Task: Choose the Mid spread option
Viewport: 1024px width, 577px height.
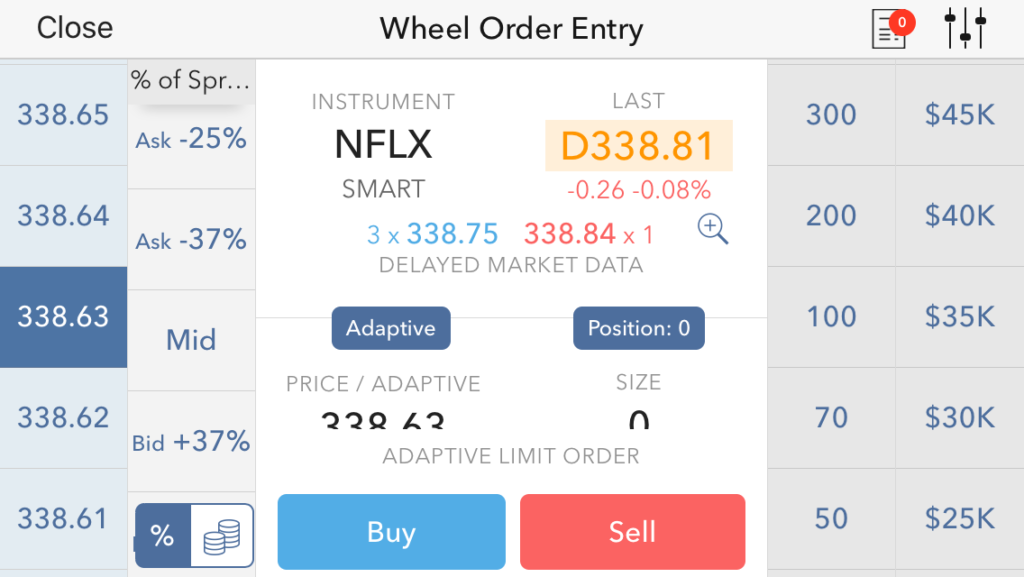Action: (191, 340)
